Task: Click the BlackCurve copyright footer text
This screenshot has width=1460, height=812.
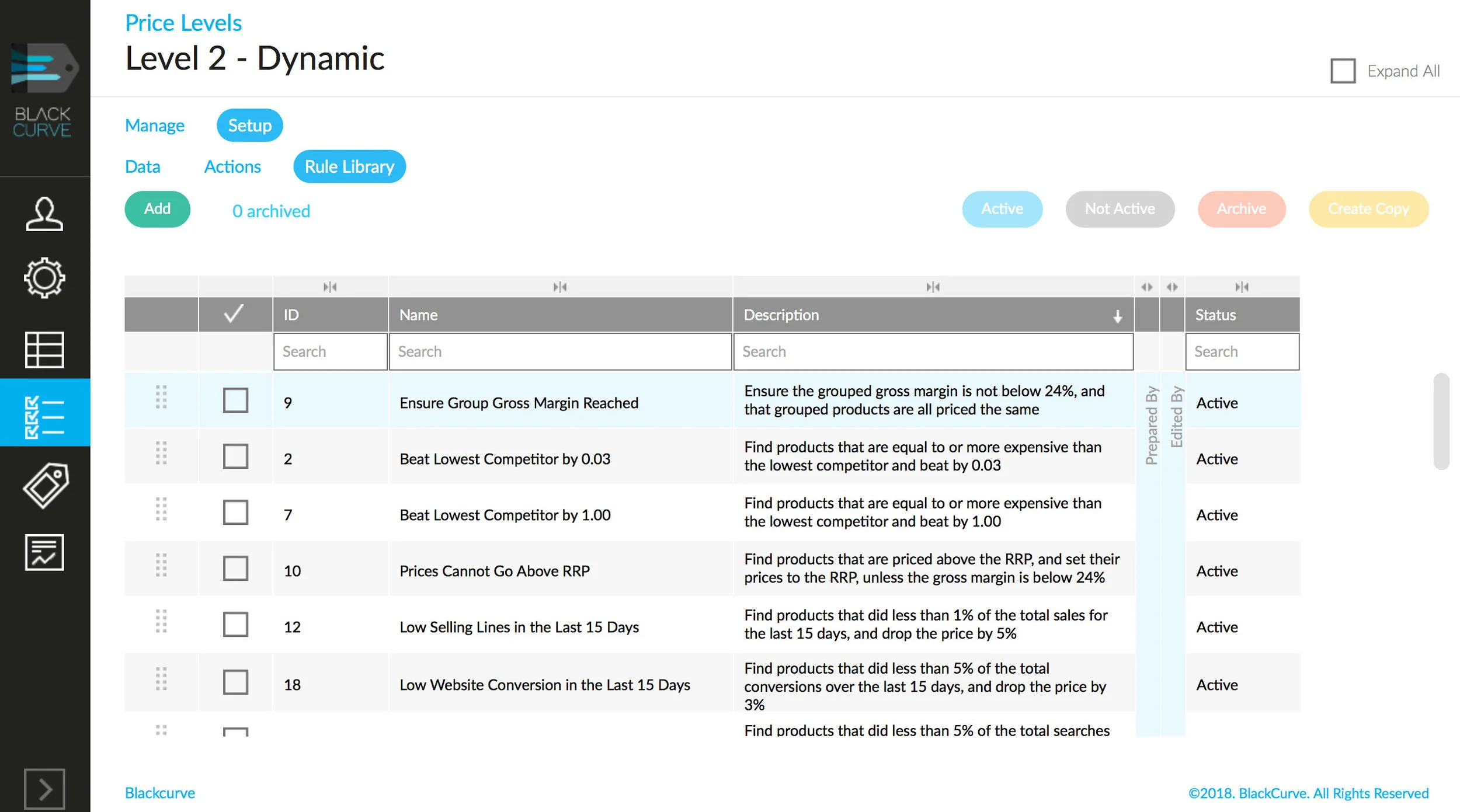Action: (x=1308, y=793)
